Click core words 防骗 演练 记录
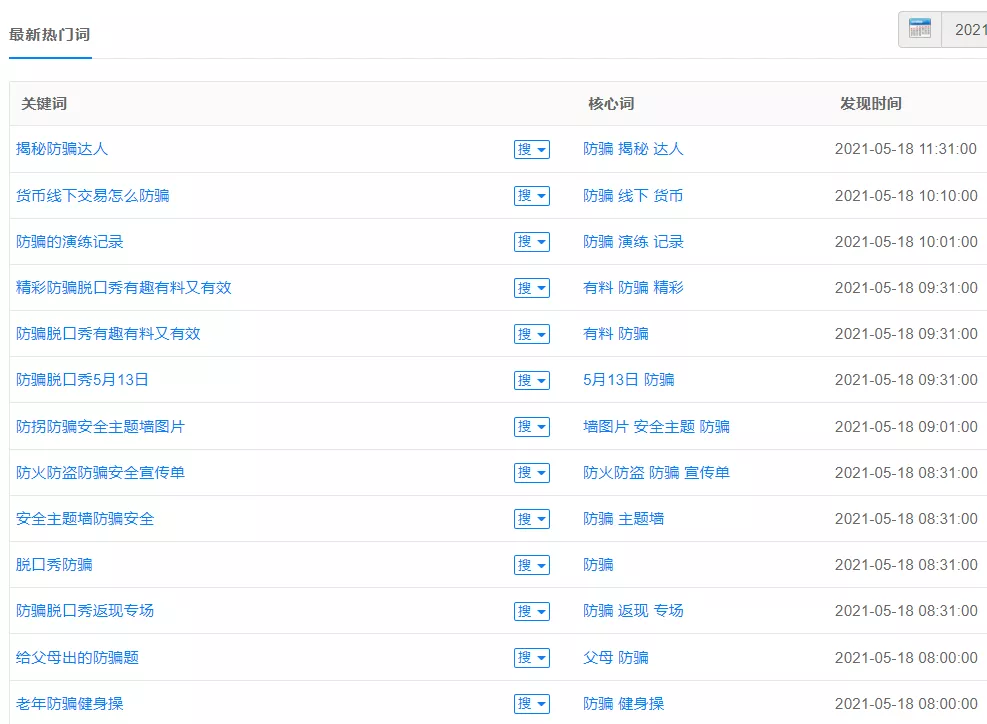Screen dimensions: 987x724 pyautogui.click(x=633, y=242)
